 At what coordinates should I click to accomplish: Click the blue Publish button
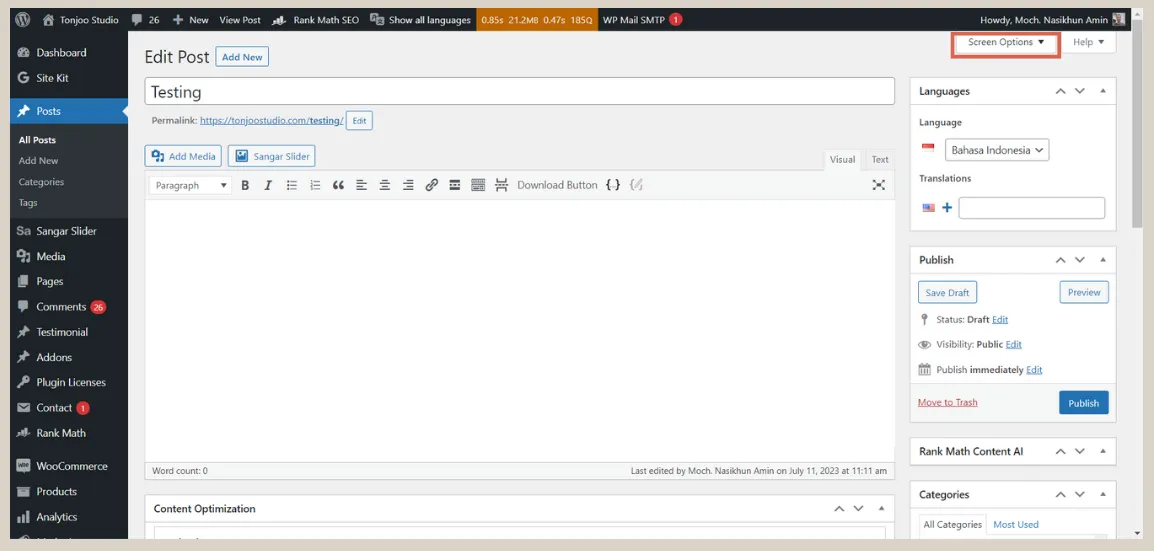point(1083,403)
